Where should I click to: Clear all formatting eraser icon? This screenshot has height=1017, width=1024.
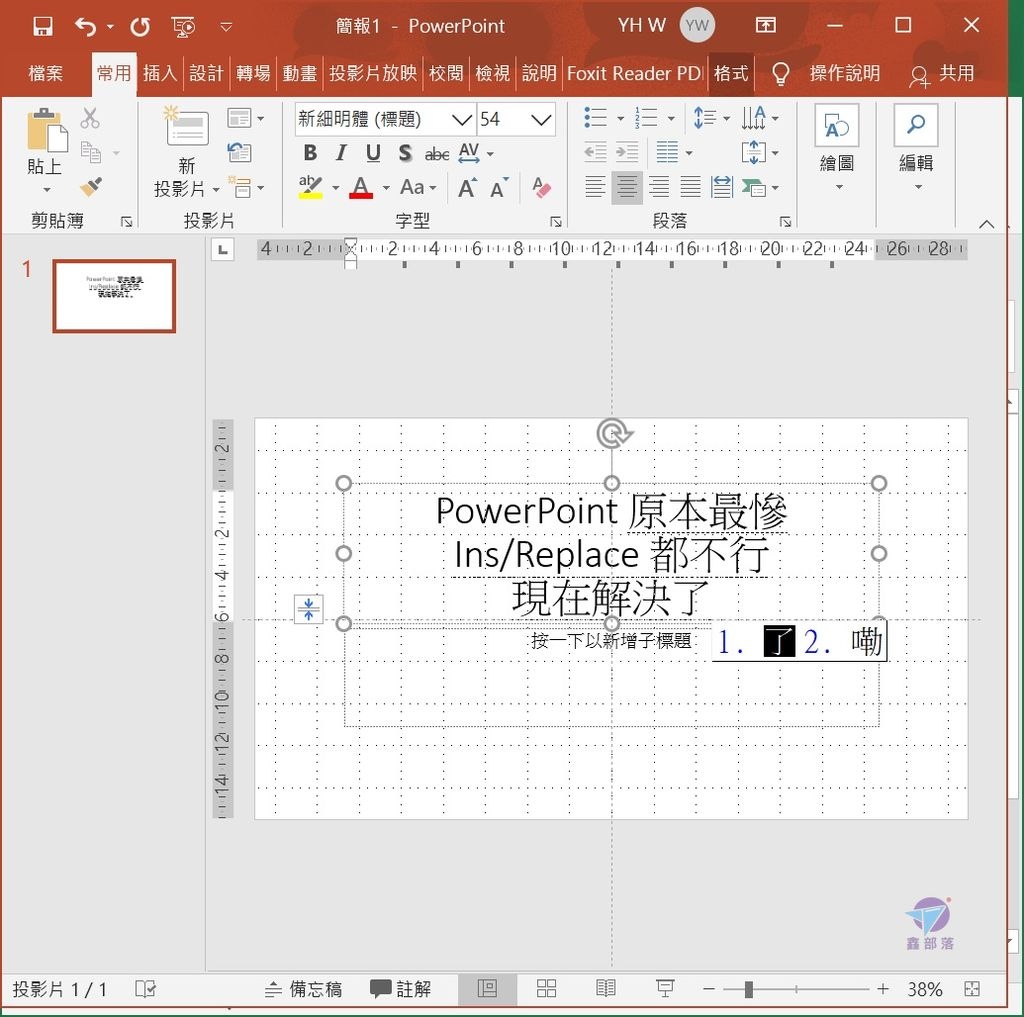pos(541,187)
